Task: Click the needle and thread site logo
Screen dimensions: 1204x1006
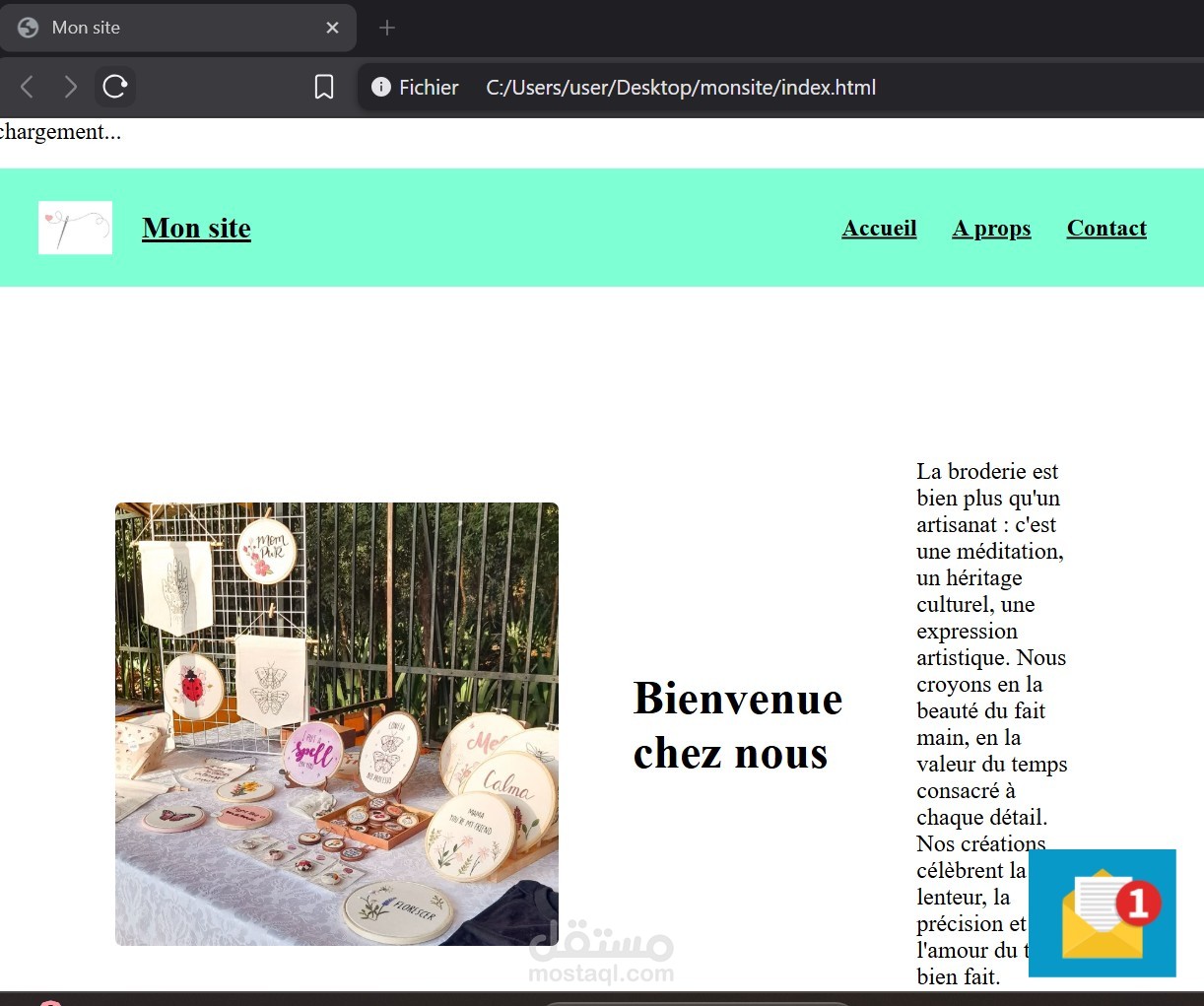Action: 75,228
